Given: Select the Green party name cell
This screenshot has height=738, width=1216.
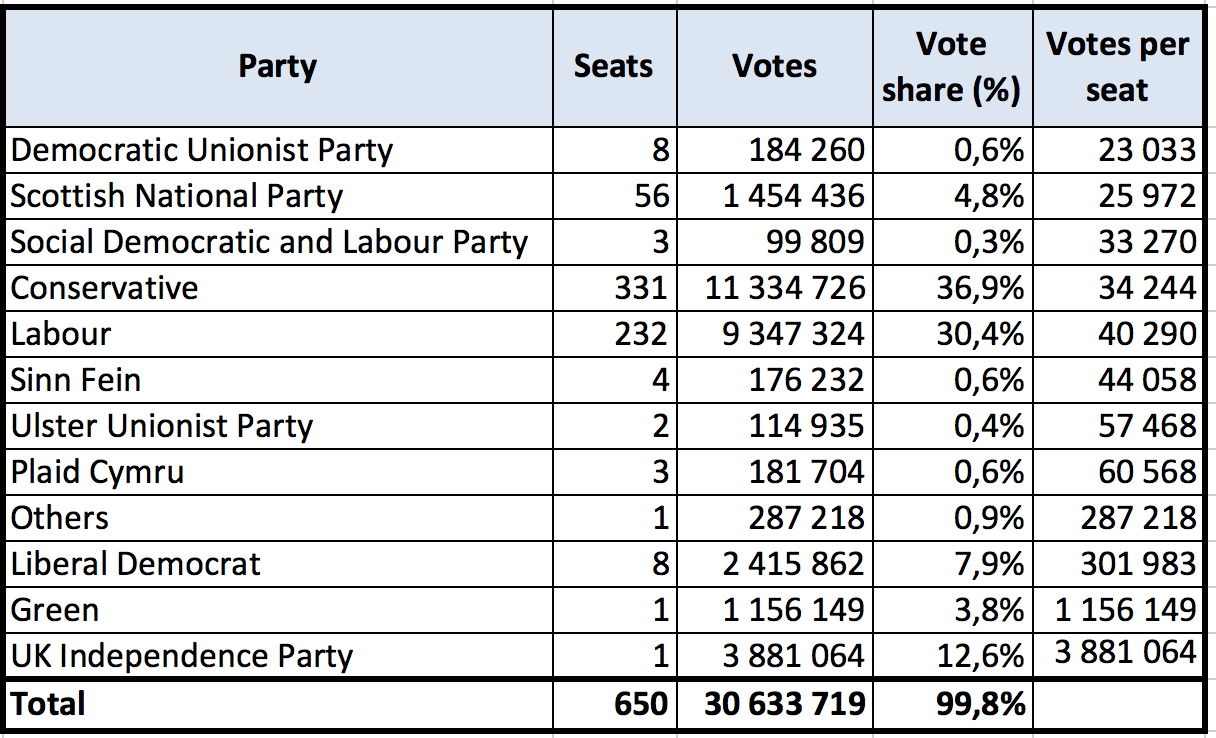Looking at the screenshot, I should coord(55,610).
